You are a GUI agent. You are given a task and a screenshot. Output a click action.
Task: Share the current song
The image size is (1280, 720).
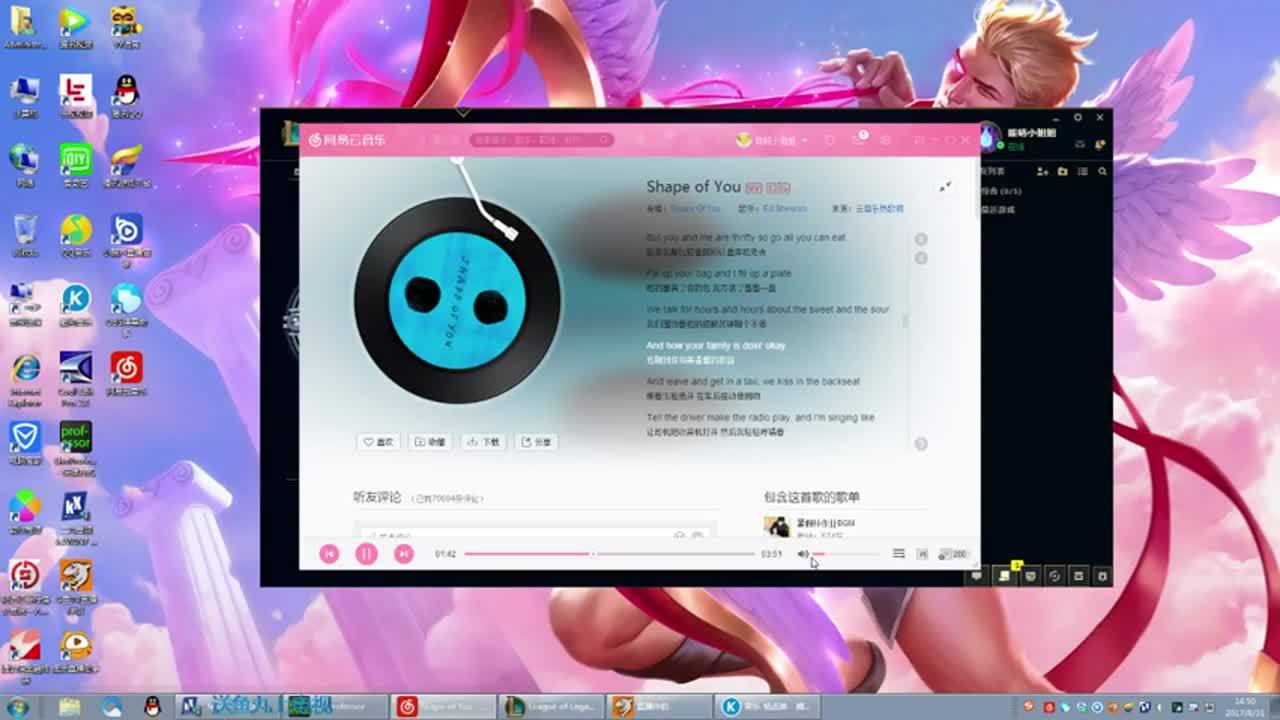[x=537, y=441]
